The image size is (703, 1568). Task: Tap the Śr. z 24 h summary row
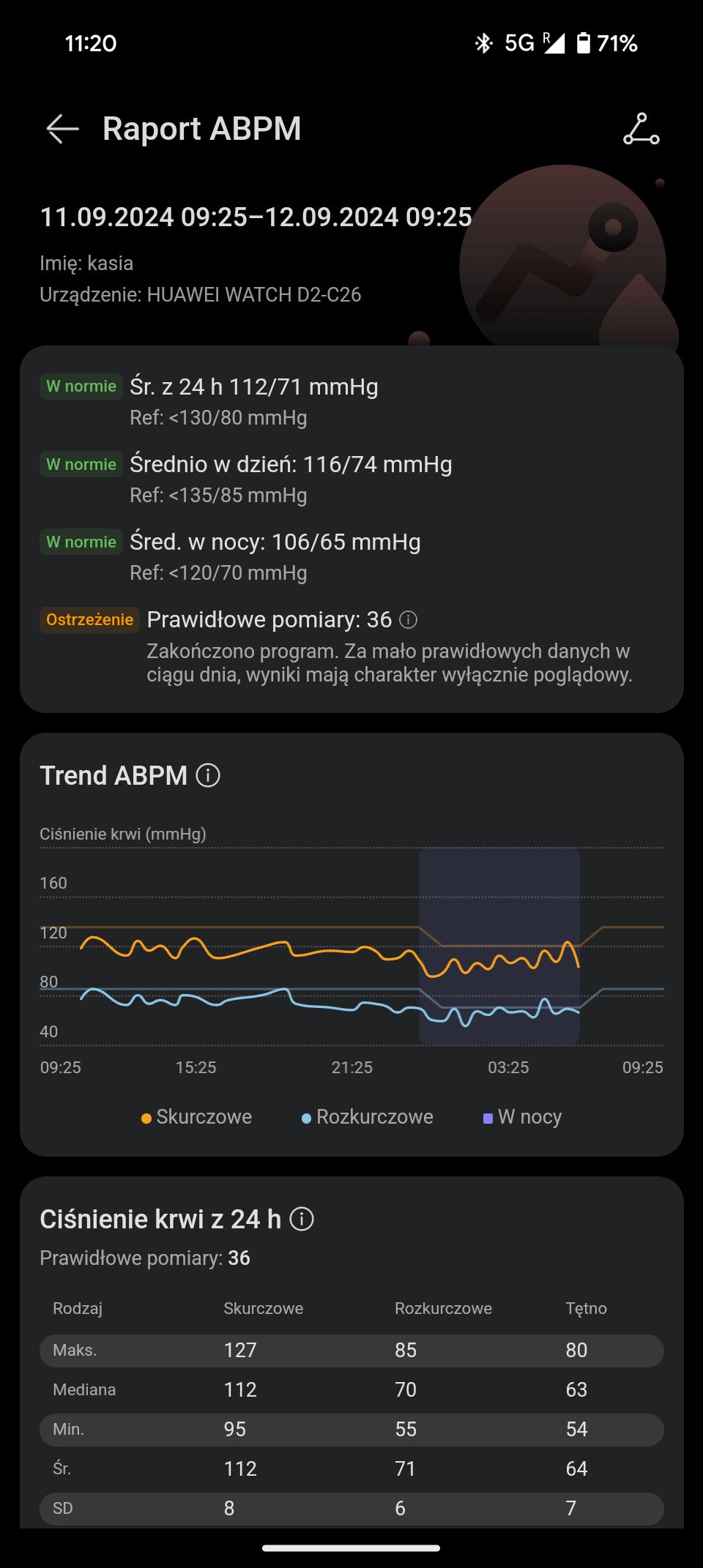tap(253, 387)
